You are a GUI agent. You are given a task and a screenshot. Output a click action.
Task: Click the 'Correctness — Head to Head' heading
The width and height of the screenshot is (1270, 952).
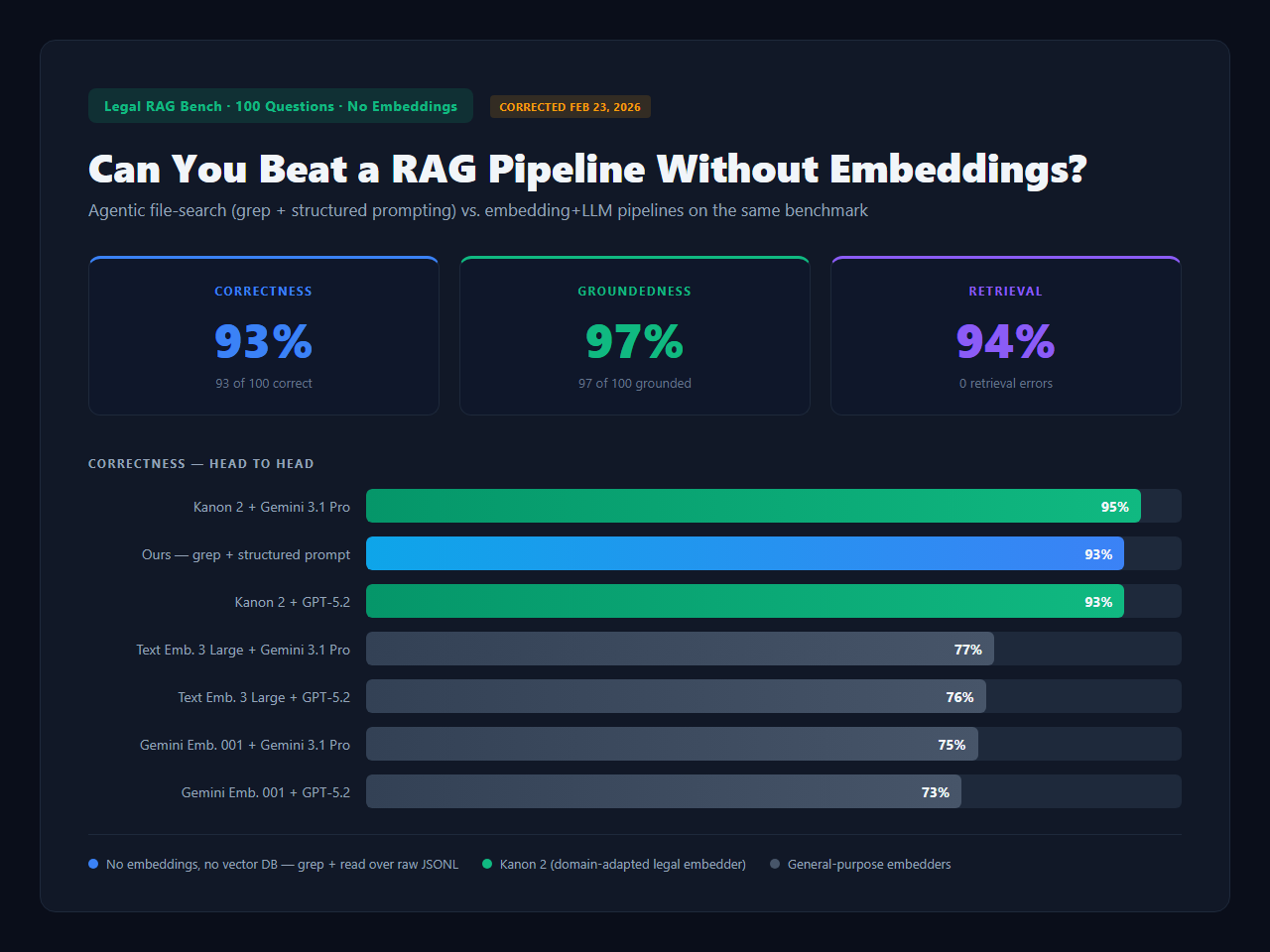201,464
